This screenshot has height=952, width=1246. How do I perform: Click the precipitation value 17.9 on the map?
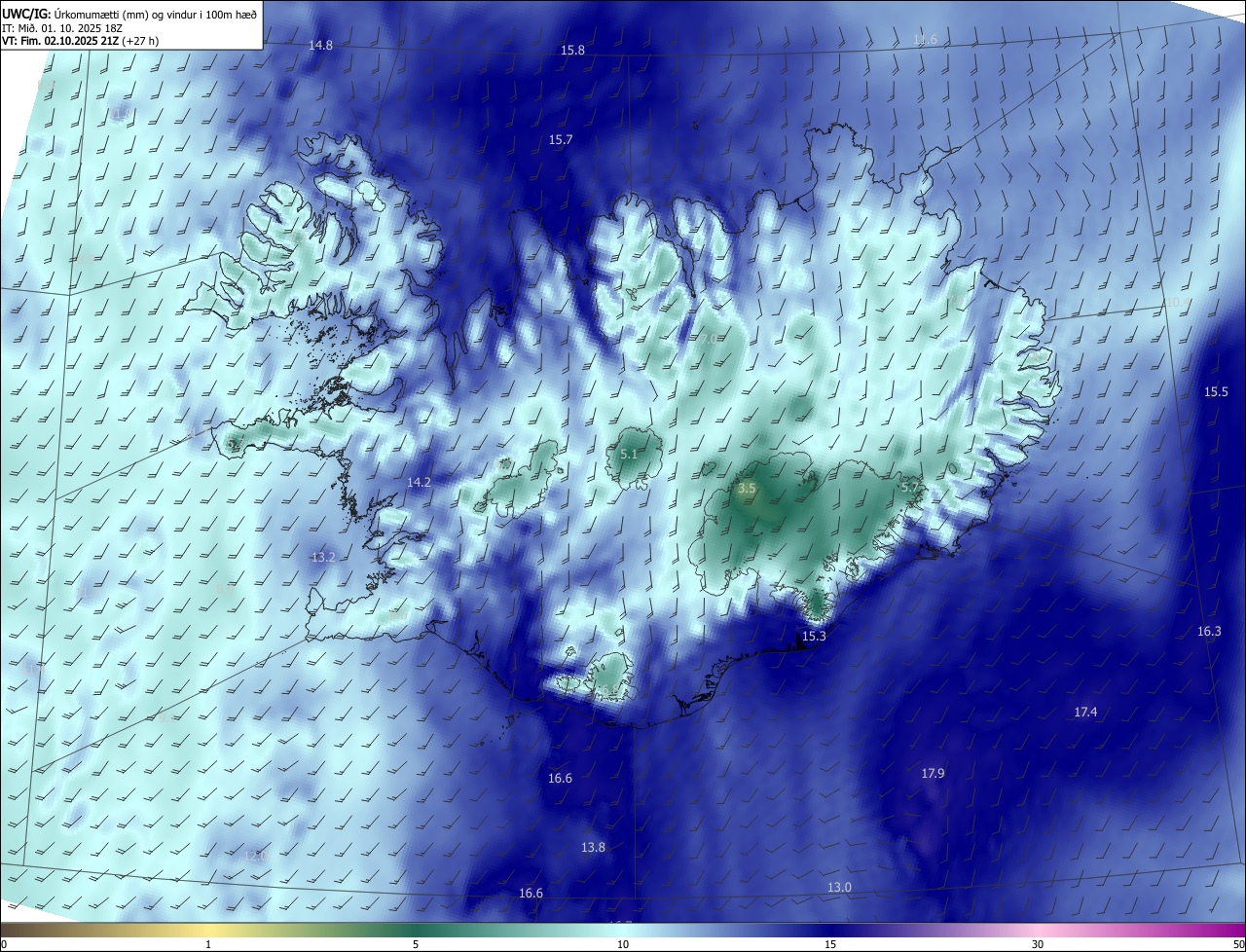(x=933, y=774)
